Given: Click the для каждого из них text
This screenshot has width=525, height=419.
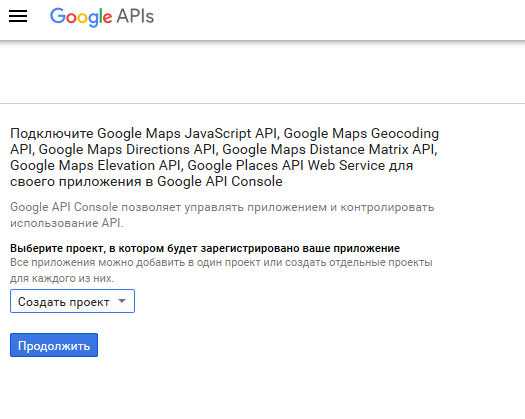Looking at the screenshot, I should (62, 278).
